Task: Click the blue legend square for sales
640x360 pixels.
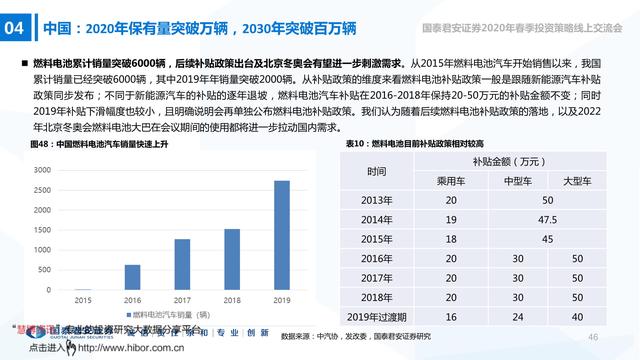Action: coord(129,315)
